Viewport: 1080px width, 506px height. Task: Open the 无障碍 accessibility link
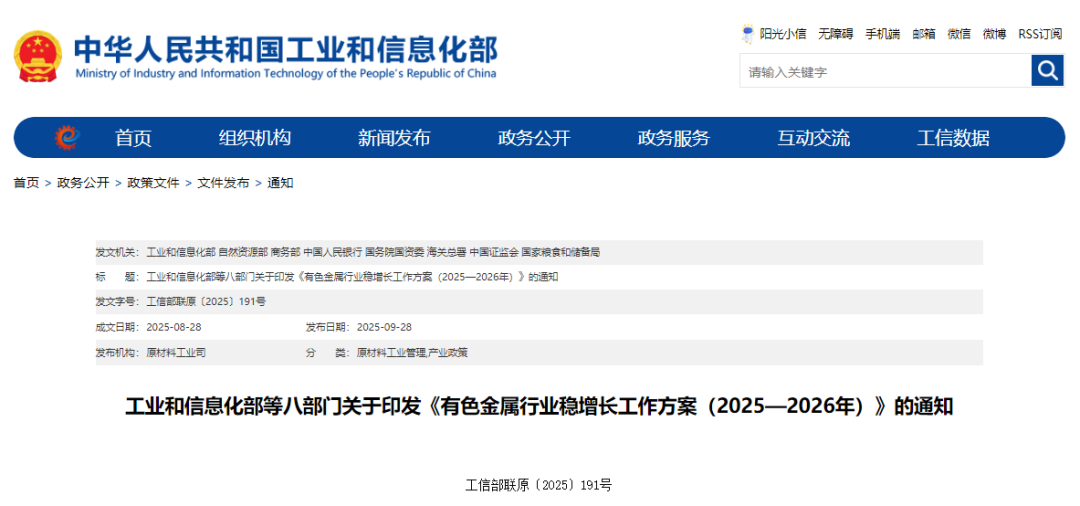point(835,34)
